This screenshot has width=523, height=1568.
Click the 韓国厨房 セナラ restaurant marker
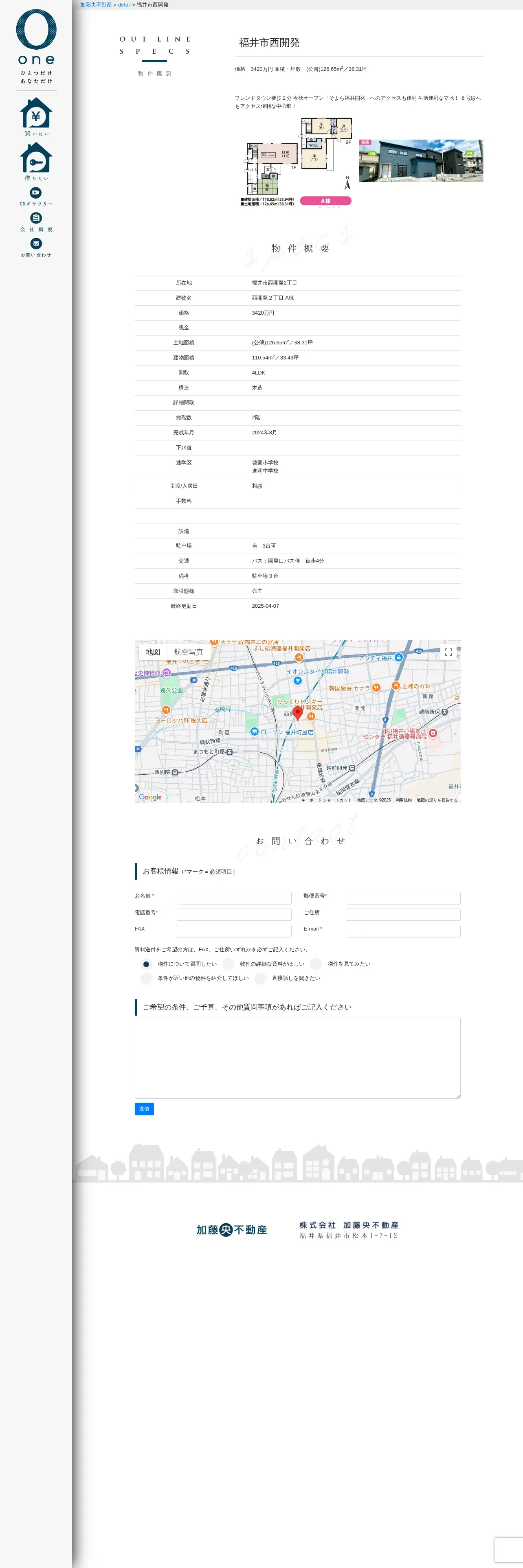tap(376, 688)
